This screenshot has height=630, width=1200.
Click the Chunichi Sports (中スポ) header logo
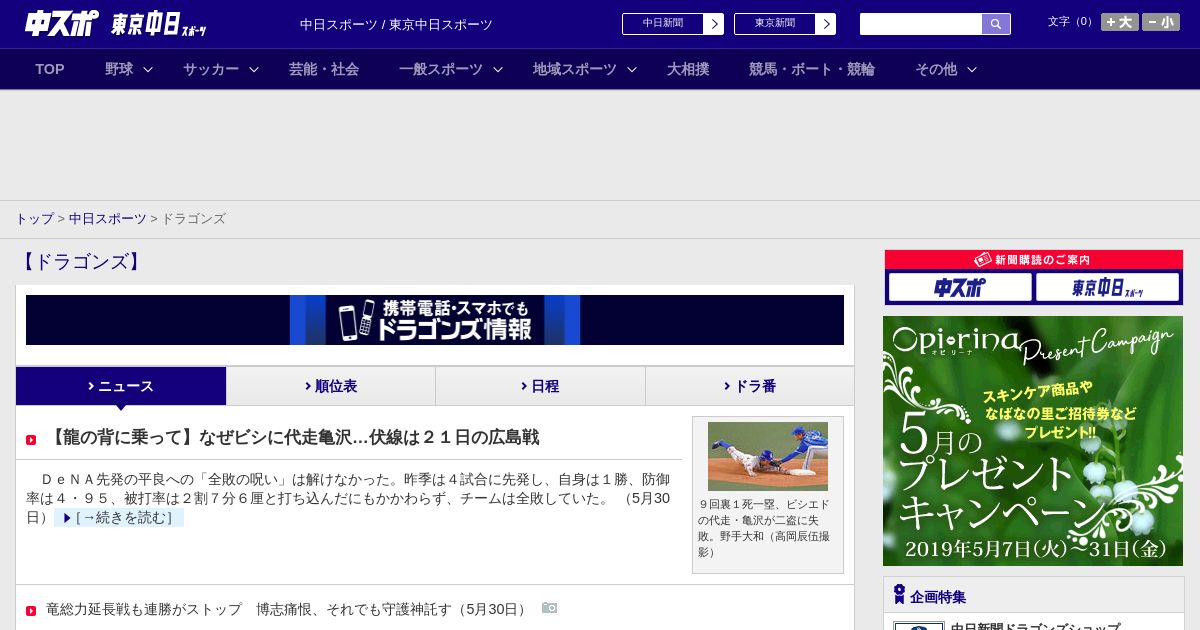[62, 23]
